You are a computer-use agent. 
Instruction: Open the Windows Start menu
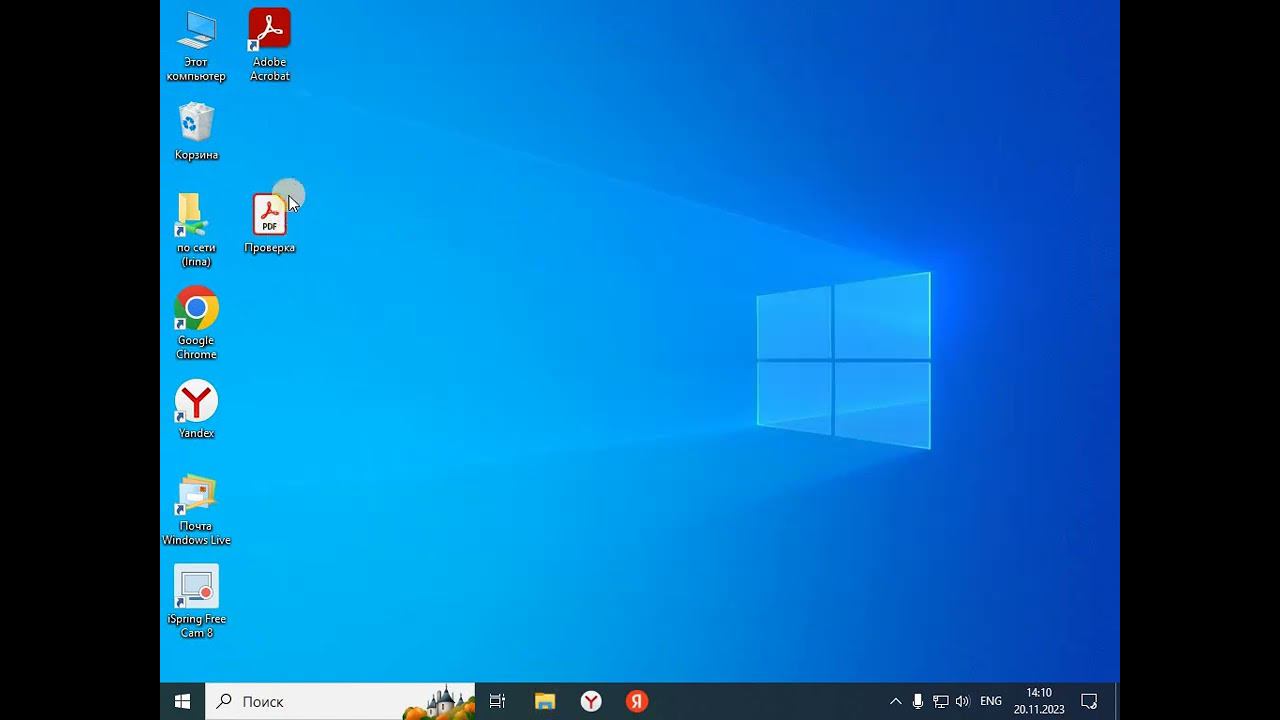point(182,701)
